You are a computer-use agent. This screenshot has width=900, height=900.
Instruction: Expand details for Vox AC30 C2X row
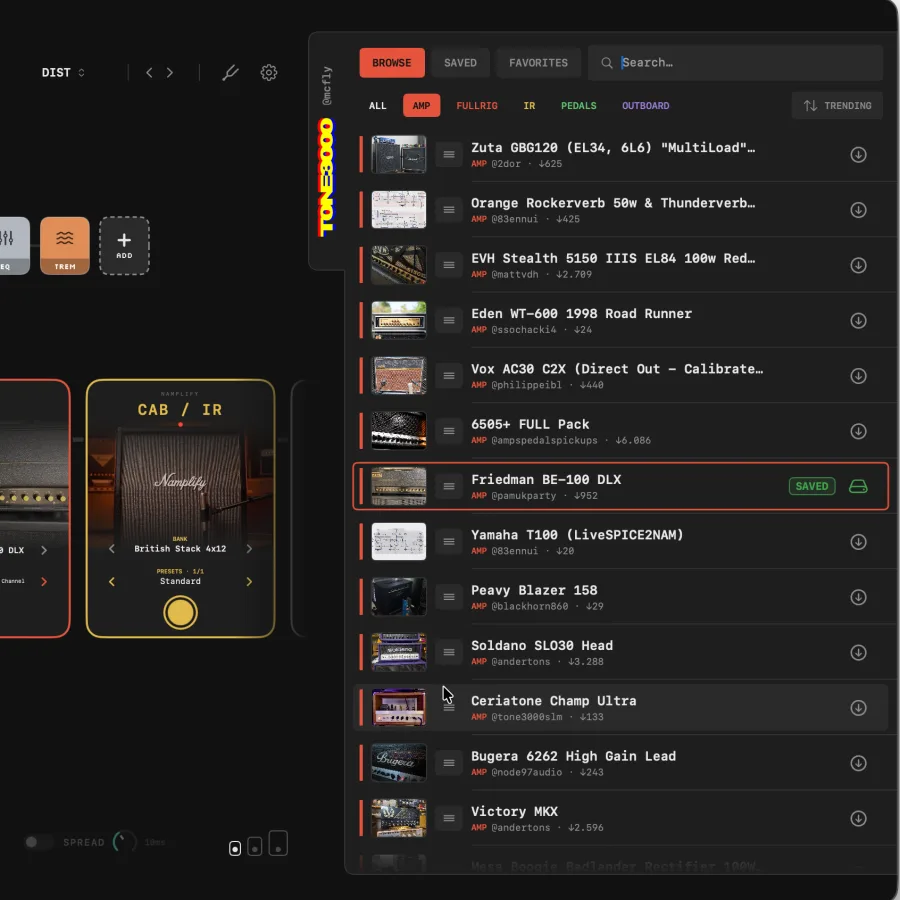pos(449,376)
